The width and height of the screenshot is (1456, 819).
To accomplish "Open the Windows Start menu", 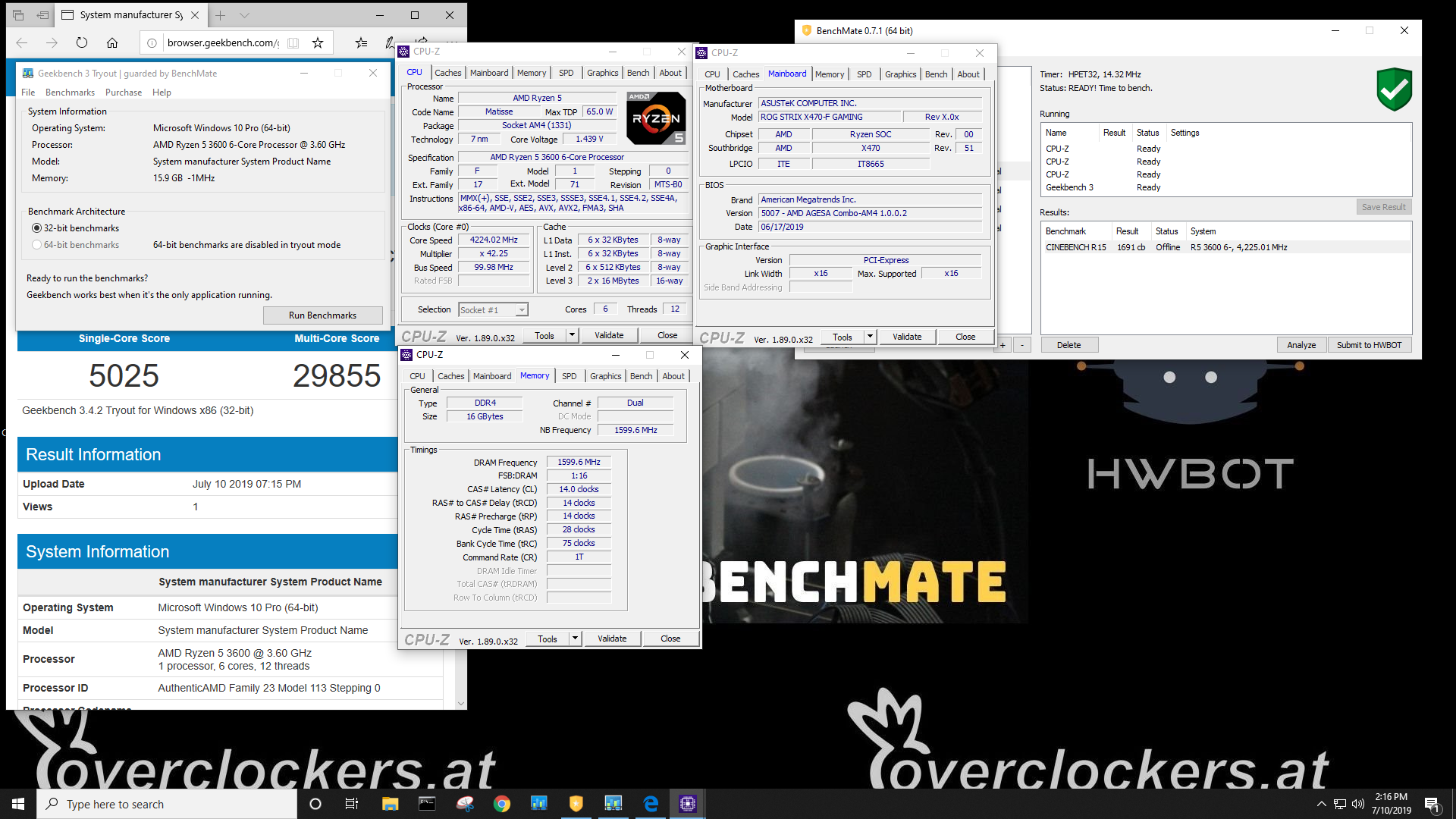I will pos(18,804).
